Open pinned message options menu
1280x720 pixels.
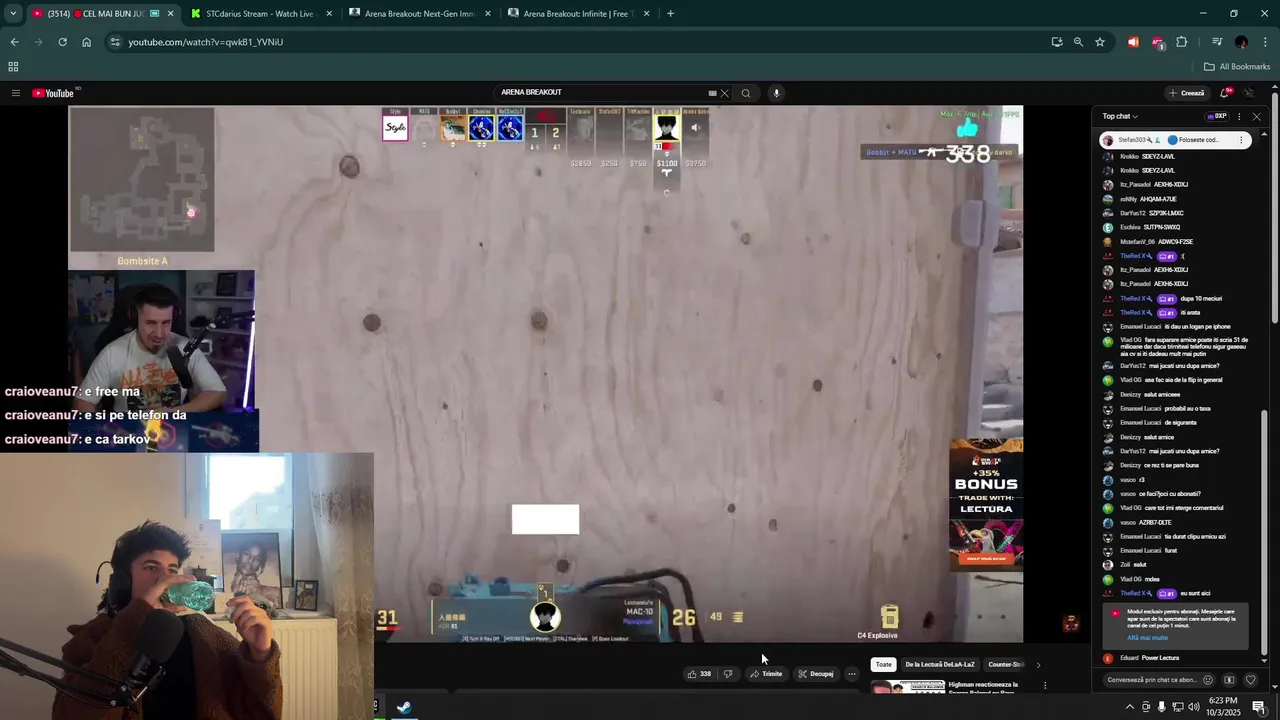[x=1241, y=140]
